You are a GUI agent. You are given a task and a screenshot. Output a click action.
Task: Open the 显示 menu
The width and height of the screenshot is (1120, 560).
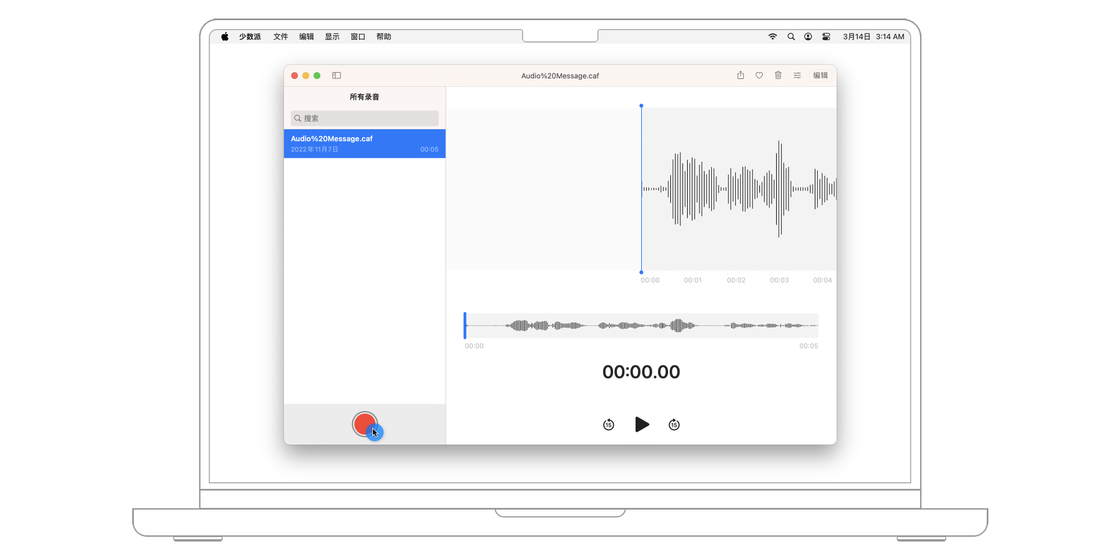pos(332,37)
